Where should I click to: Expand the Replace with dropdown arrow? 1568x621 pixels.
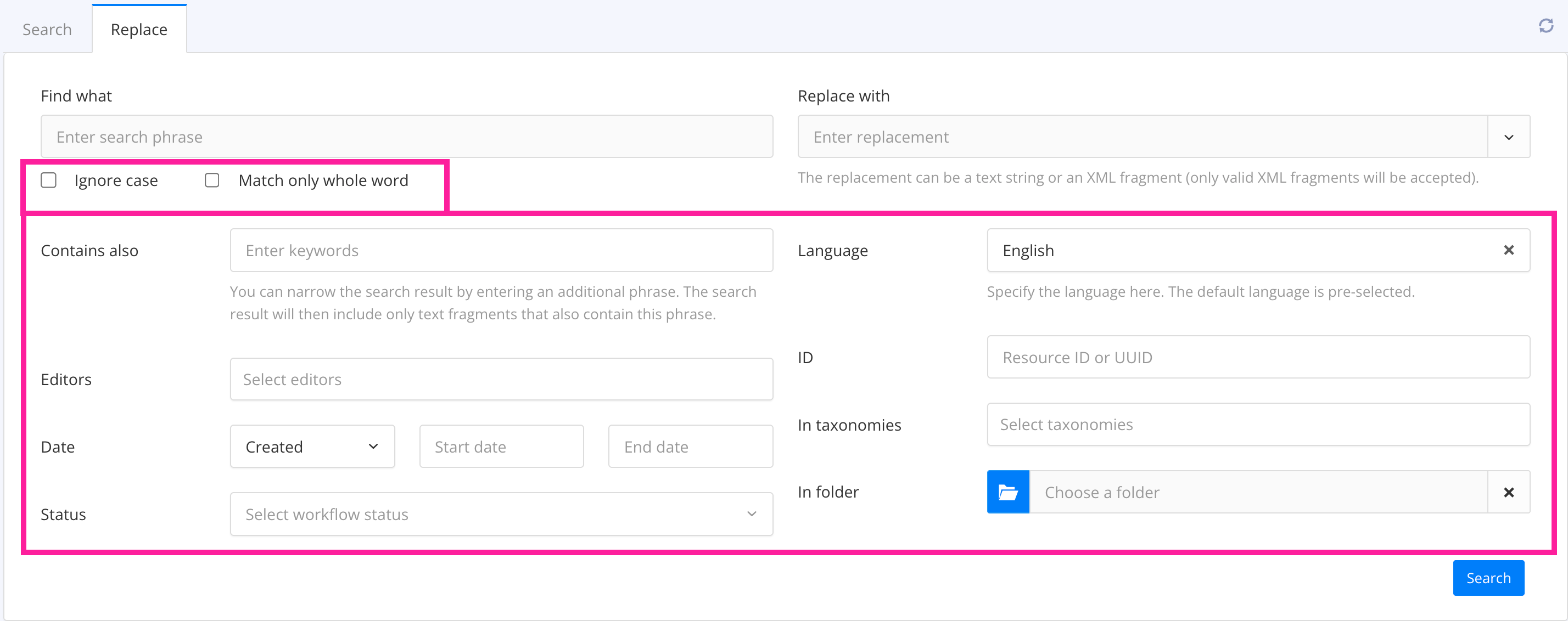tap(1508, 137)
